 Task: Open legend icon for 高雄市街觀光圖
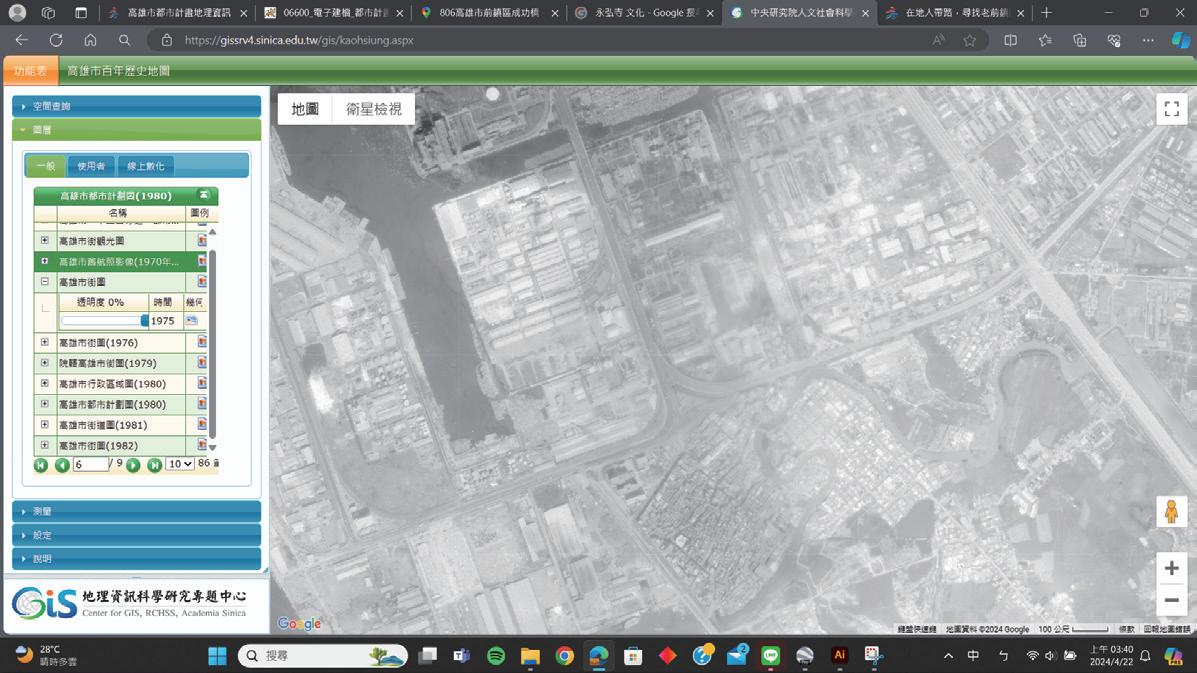202,240
